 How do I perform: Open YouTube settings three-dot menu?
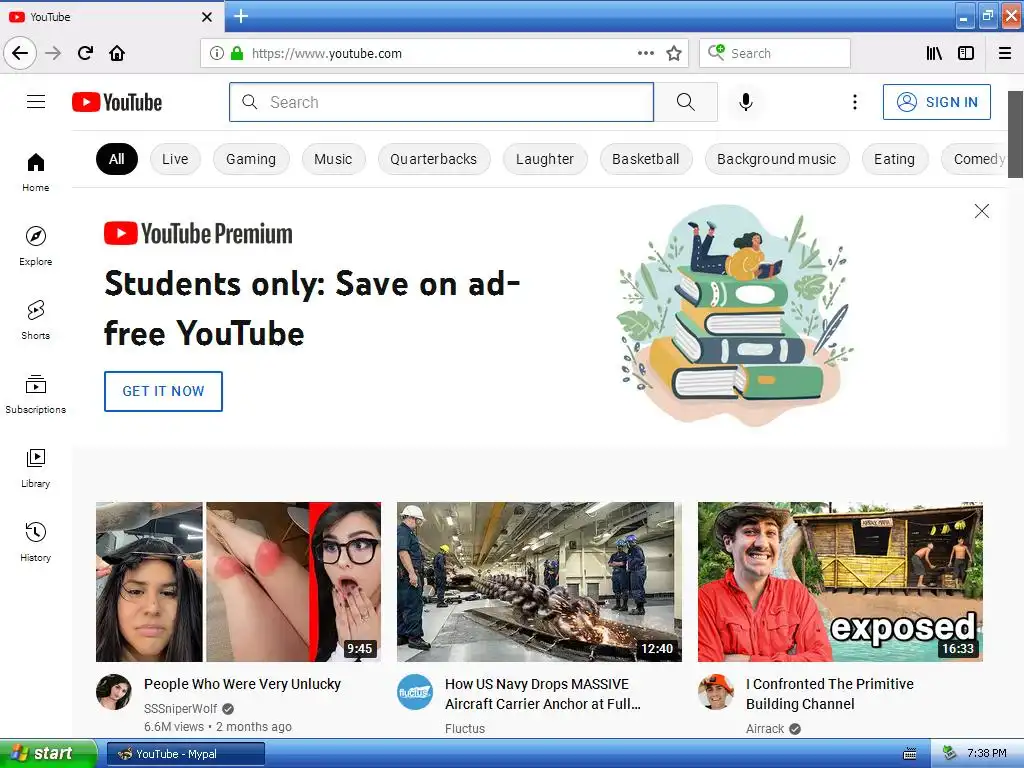pyautogui.click(x=854, y=102)
